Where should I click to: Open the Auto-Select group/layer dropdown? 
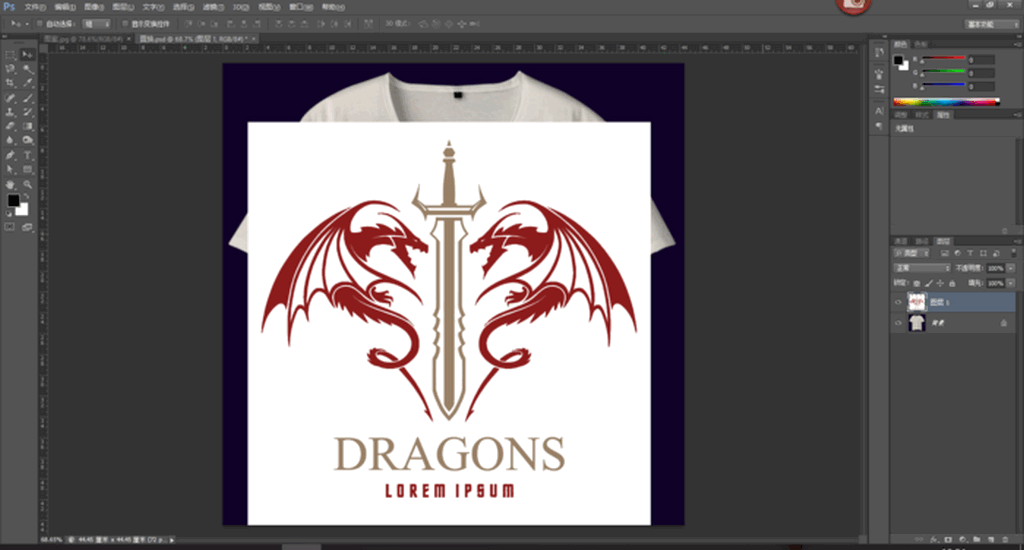97,24
